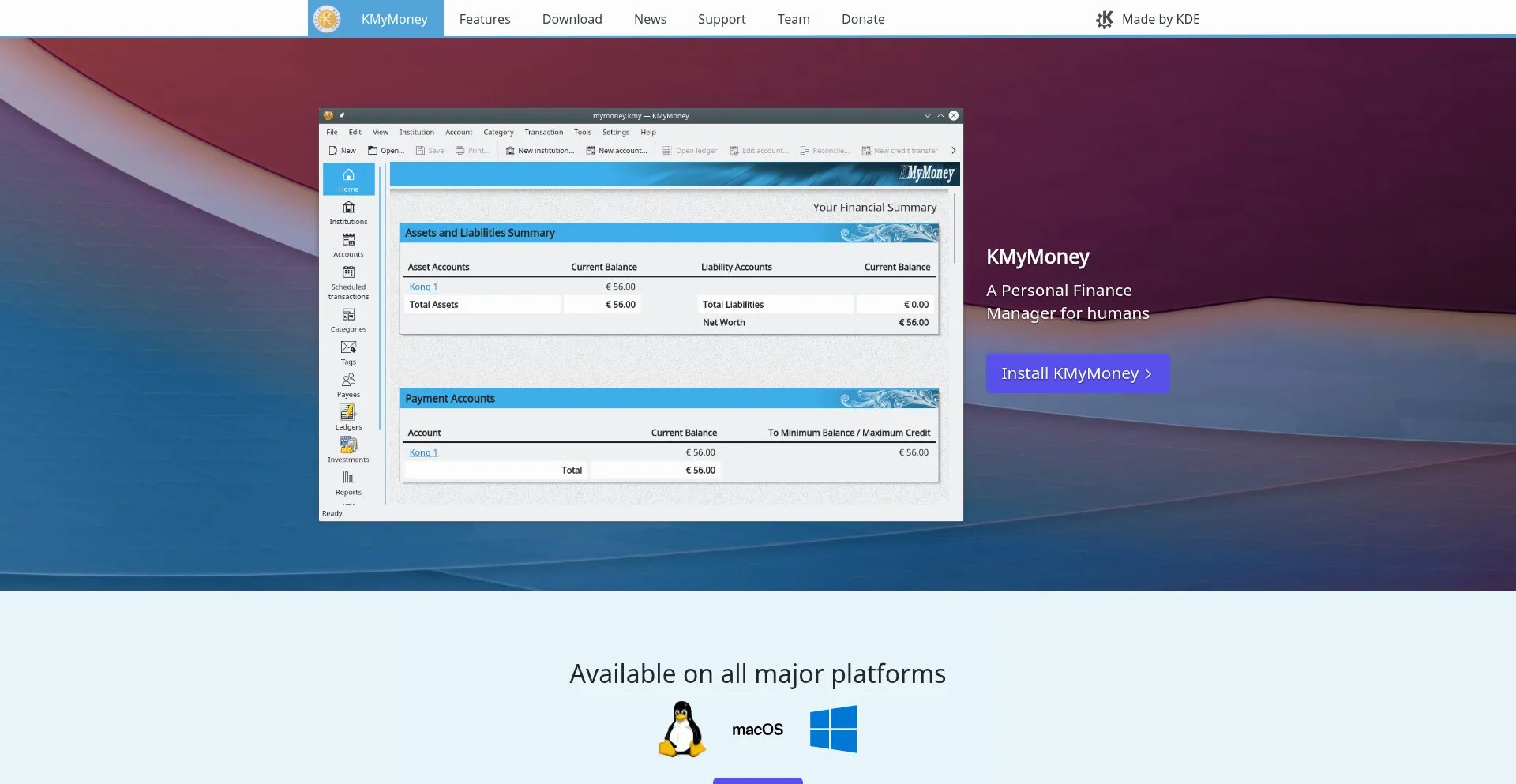Viewport: 1516px width, 784px height.
Task: Follow the Made by KDE link
Action: point(1161,19)
